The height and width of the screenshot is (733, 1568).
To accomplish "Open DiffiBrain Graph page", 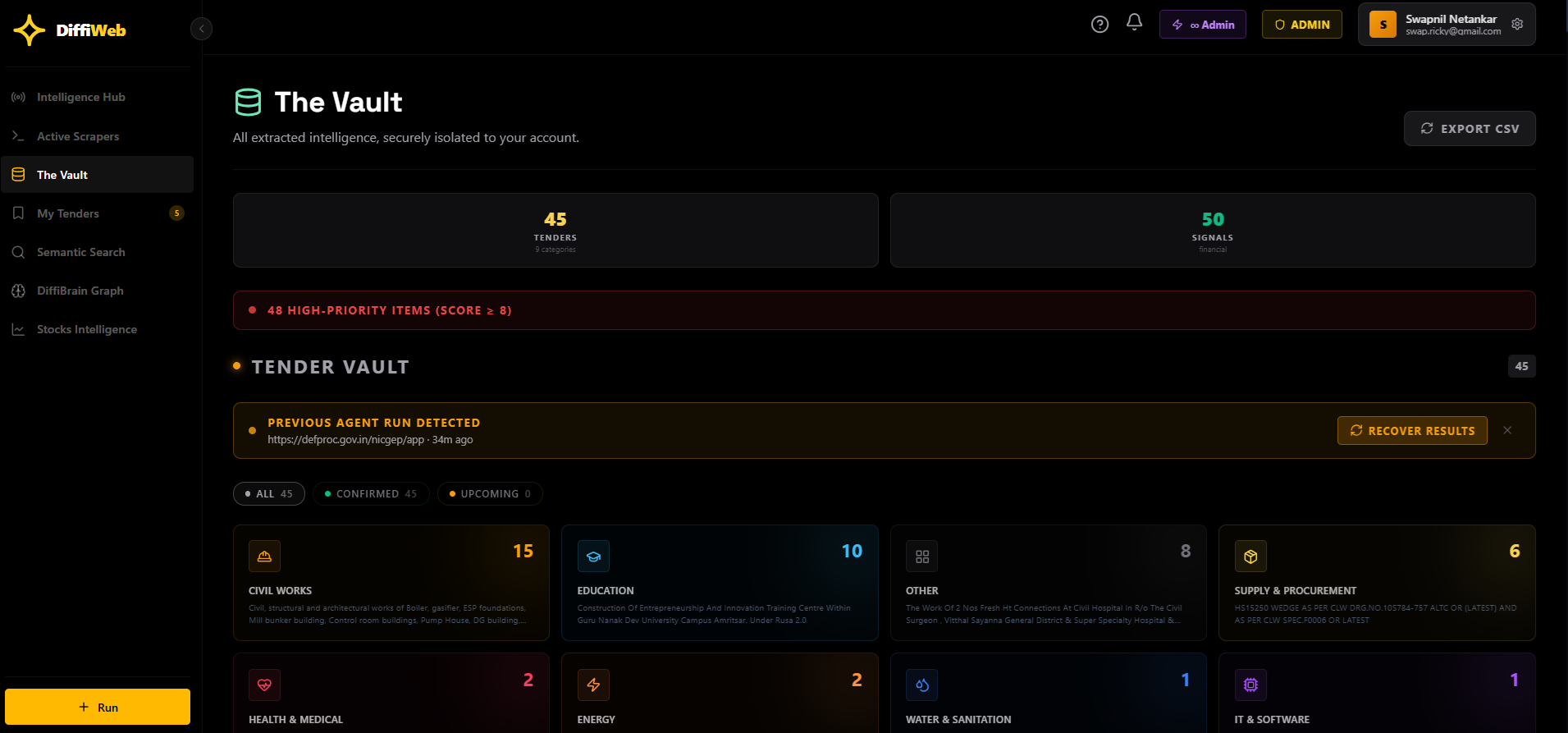I will (98, 291).
